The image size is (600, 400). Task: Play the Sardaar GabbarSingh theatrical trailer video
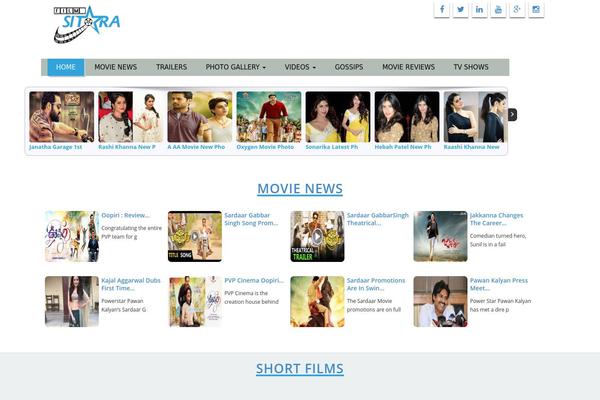[x=317, y=236]
